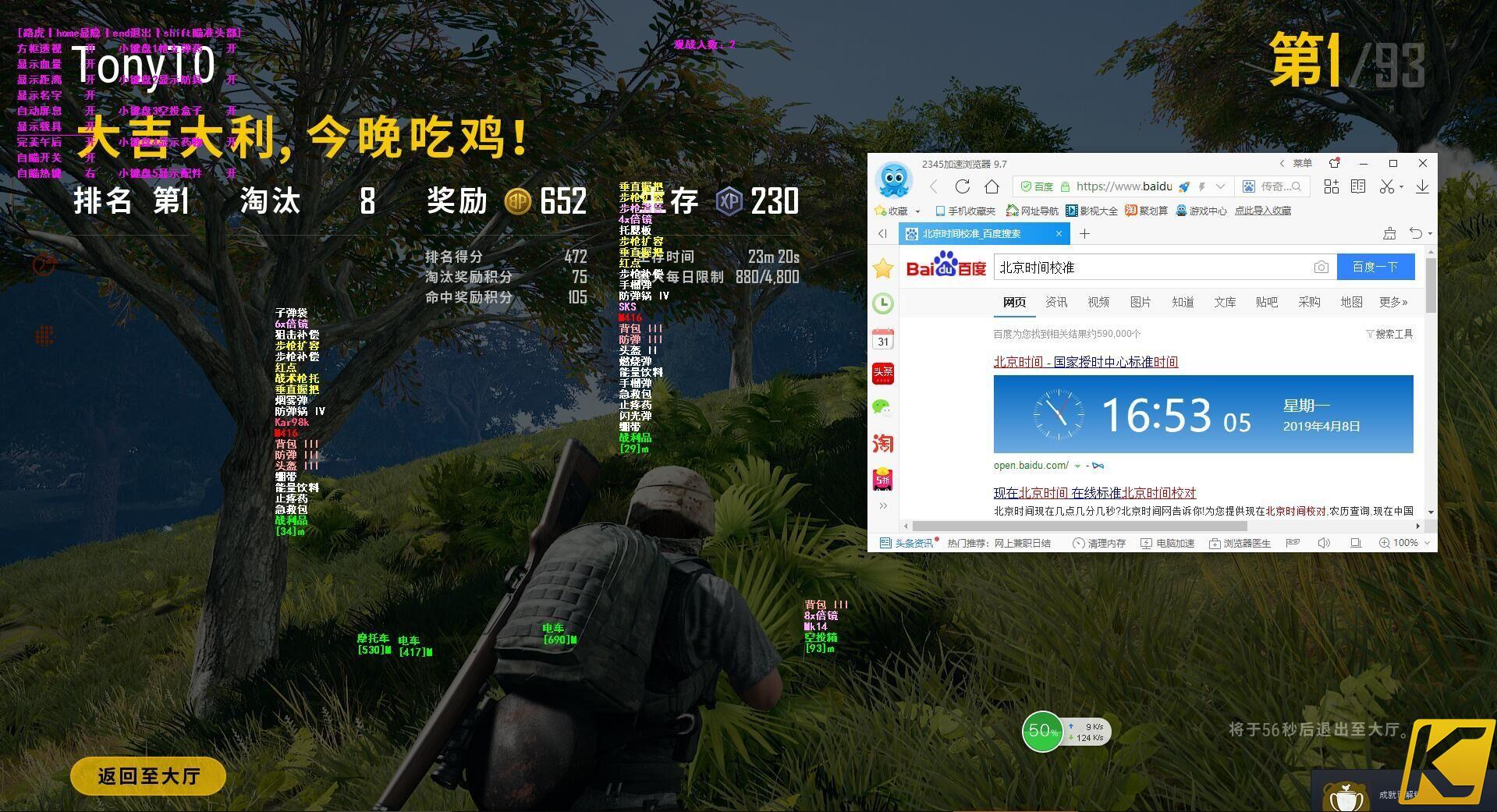This screenshot has height=812, width=1497.
Task: Open the sidebar favorites star
Action: click(883, 268)
